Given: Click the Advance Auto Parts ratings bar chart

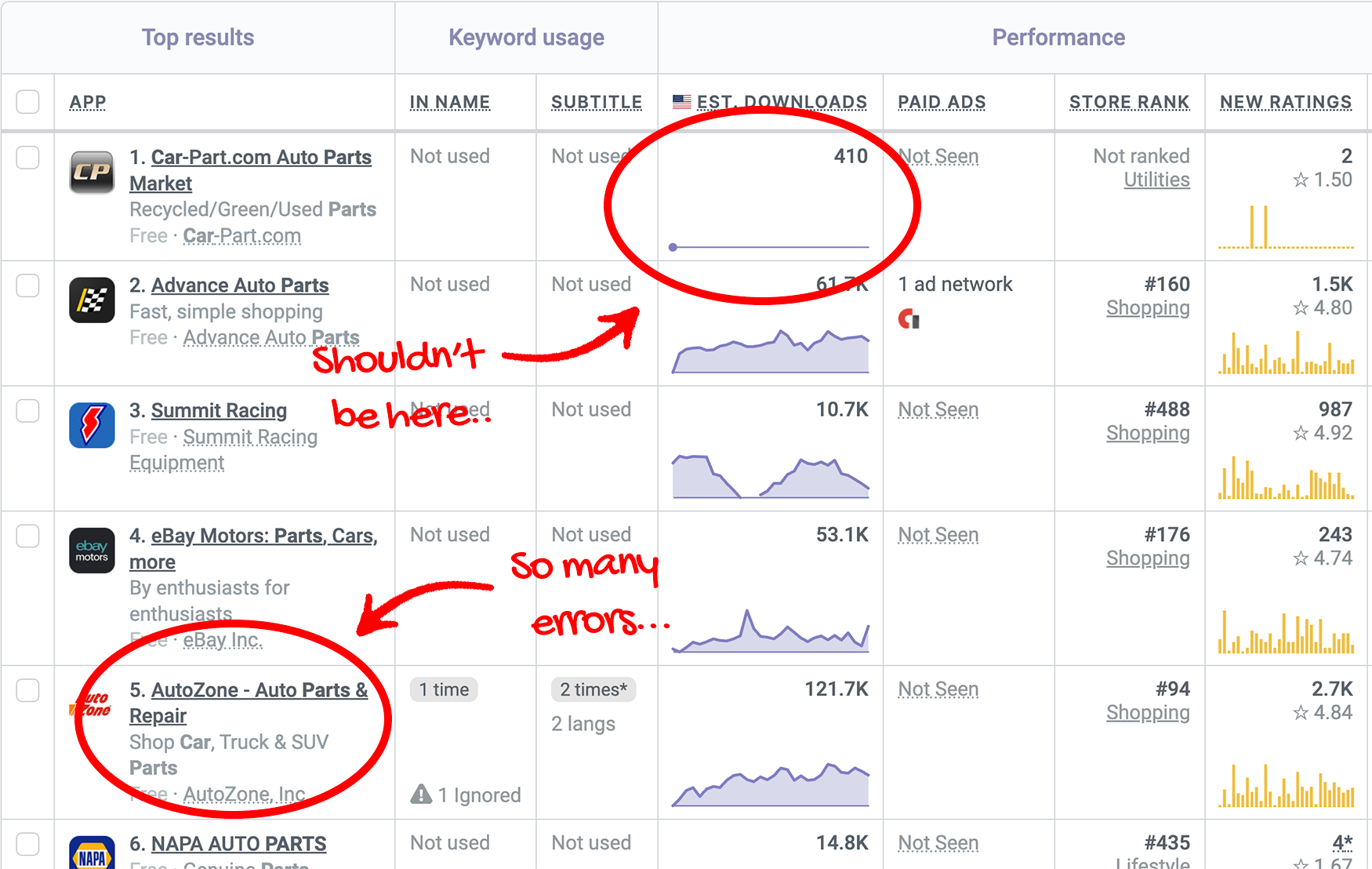Looking at the screenshot, I should [x=1286, y=352].
